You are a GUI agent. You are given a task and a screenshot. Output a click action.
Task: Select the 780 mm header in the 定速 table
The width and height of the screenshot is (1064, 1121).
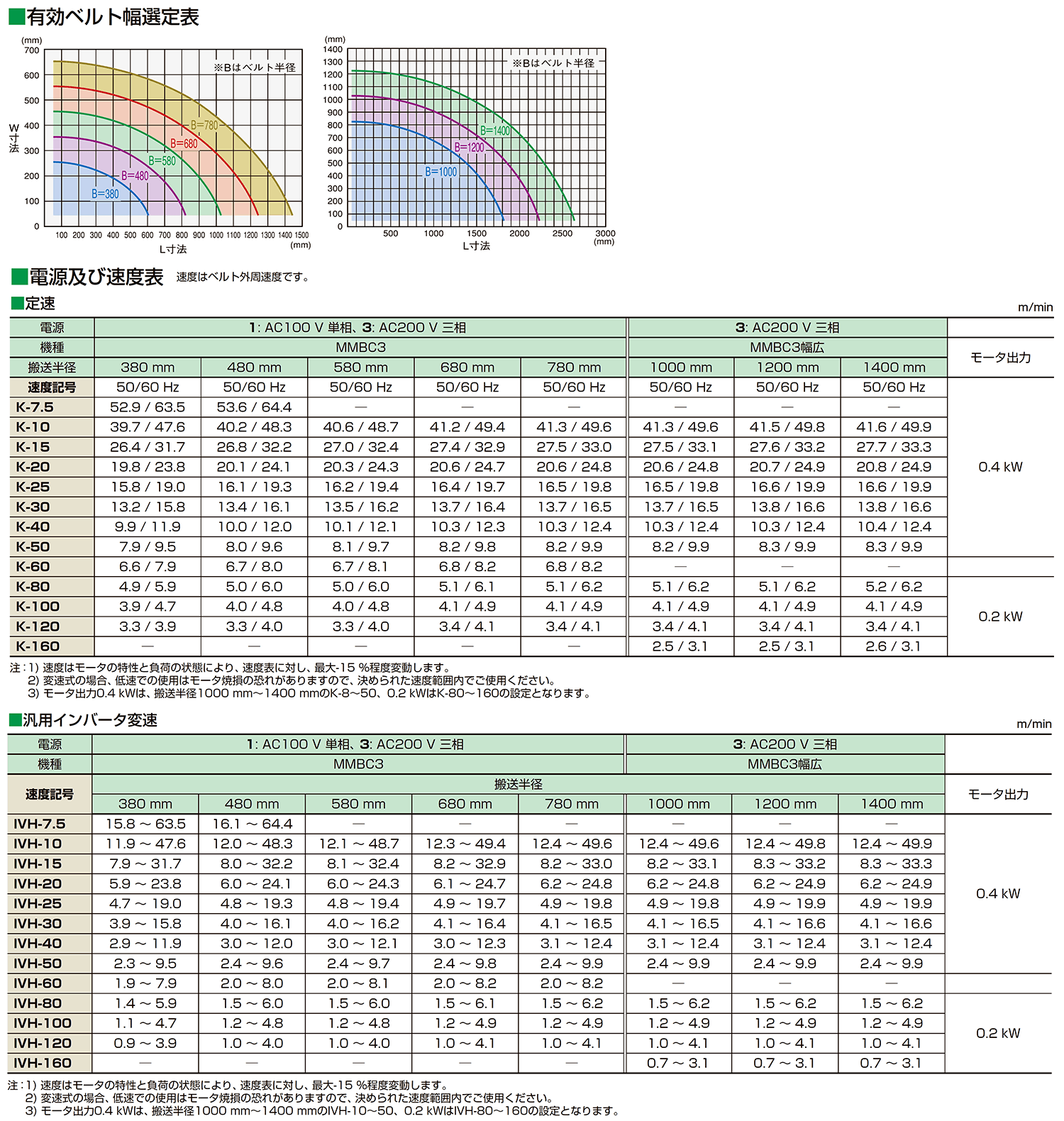click(x=574, y=368)
